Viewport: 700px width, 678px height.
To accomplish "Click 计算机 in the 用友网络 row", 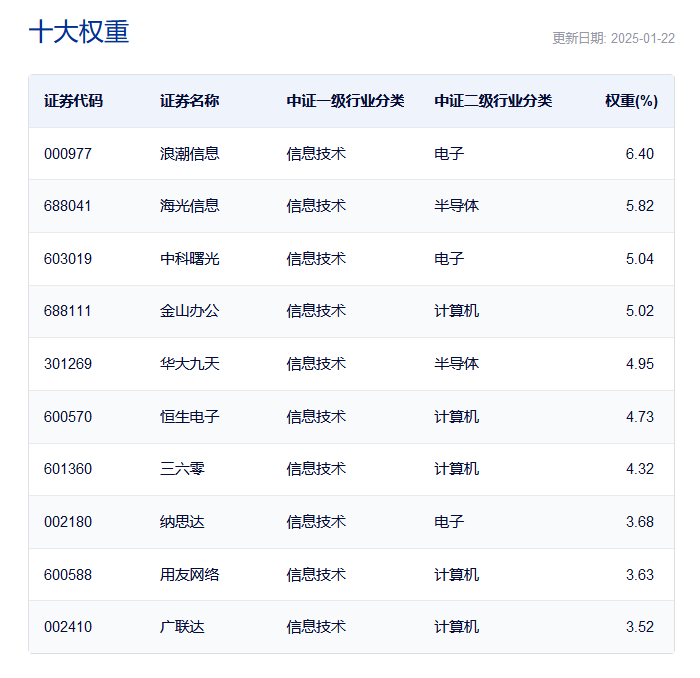I will point(456,575).
